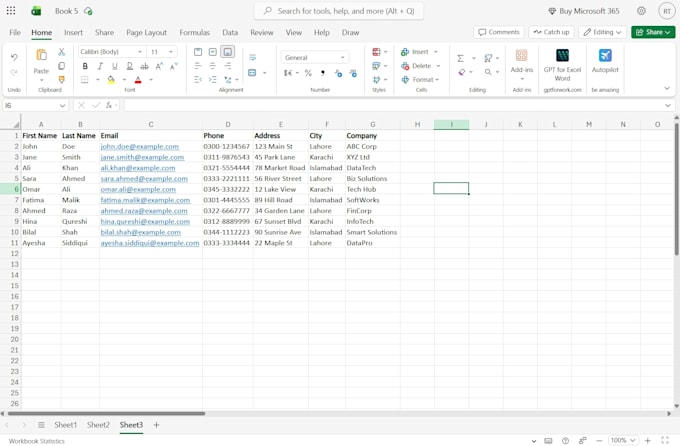
Task: Click the AutoSum sigma icon
Action: pyautogui.click(x=461, y=58)
